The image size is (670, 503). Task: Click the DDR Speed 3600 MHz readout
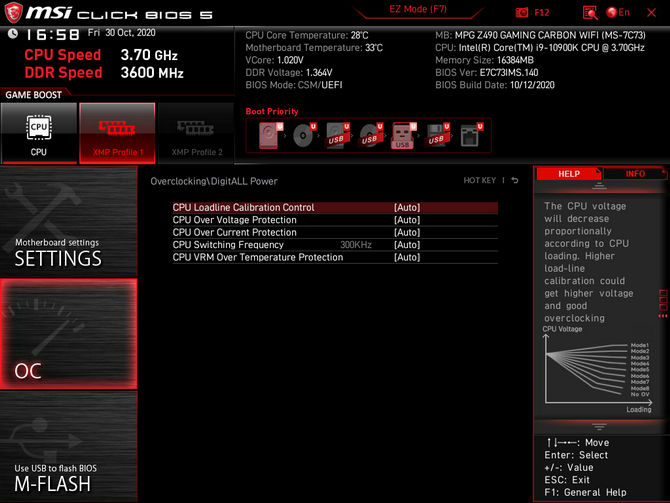pyautogui.click(x=104, y=73)
